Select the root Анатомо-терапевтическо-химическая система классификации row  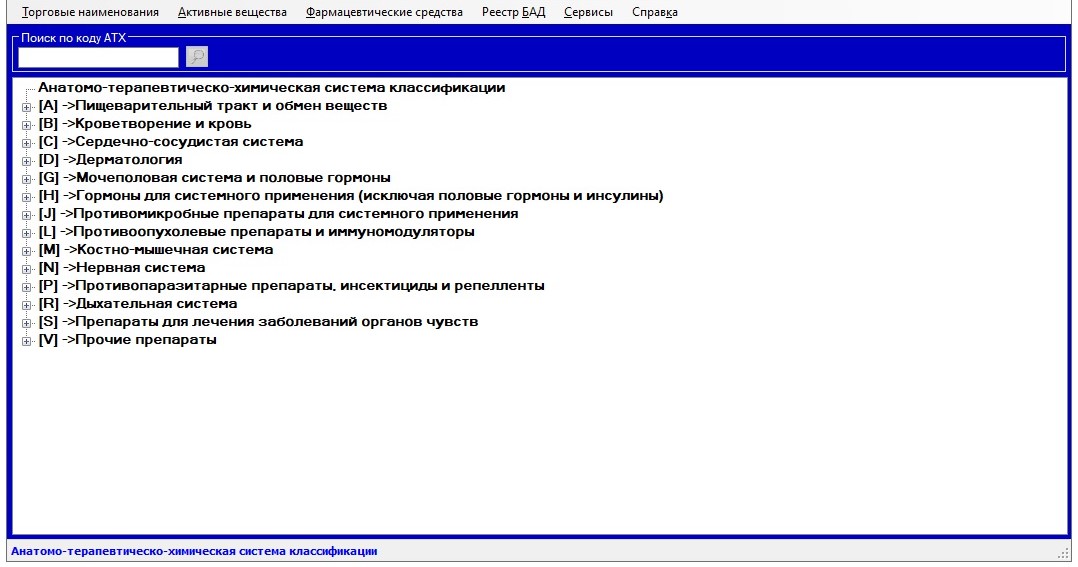pyautogui.click(x=272, y=87)
